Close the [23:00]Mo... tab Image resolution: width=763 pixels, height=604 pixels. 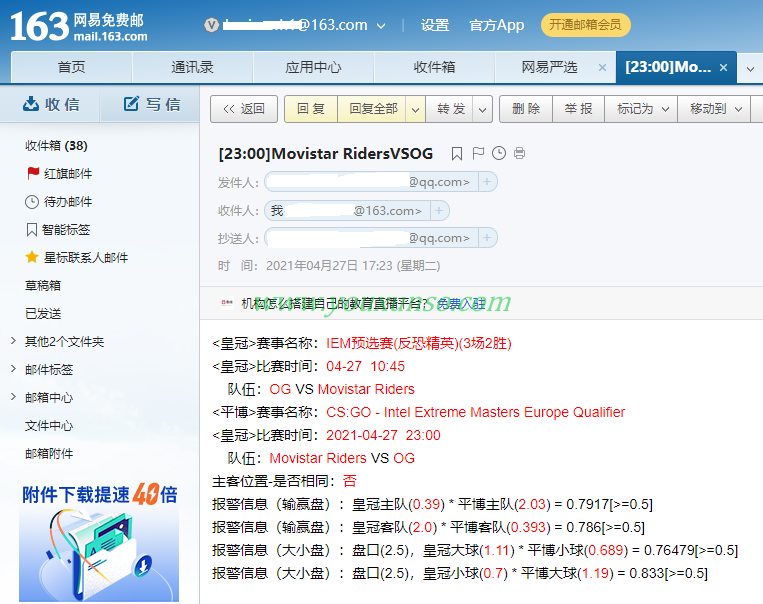click(724, 68)
